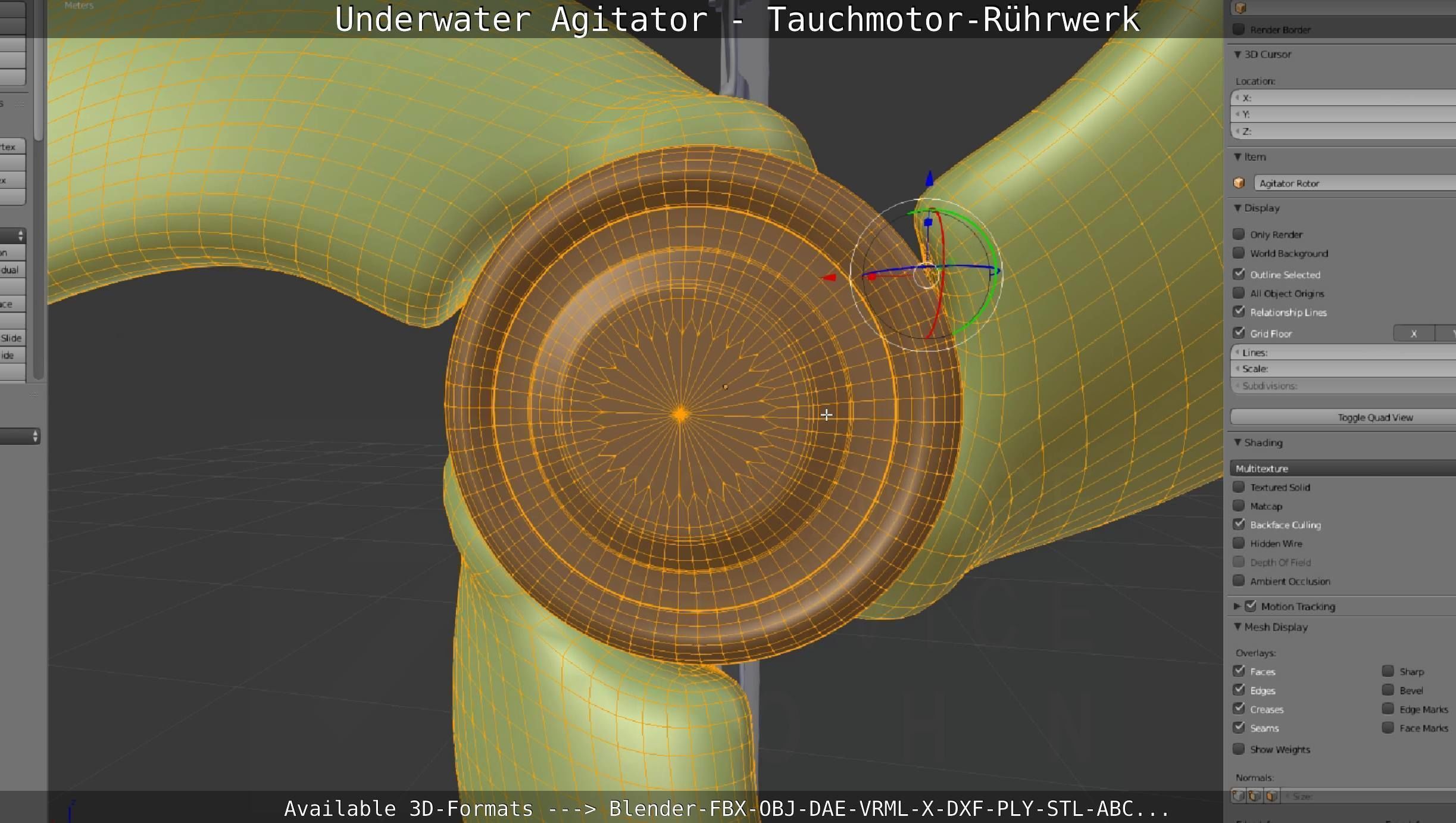Enable face normals display icon
This screenshot has height=823, width=1456.
point(1271,796)
